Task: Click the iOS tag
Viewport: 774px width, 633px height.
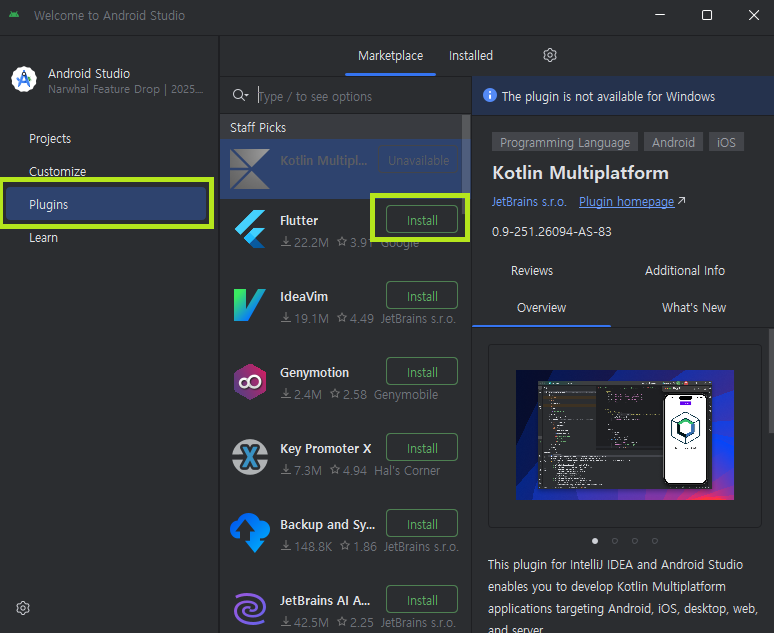Action: pos(726,142)
